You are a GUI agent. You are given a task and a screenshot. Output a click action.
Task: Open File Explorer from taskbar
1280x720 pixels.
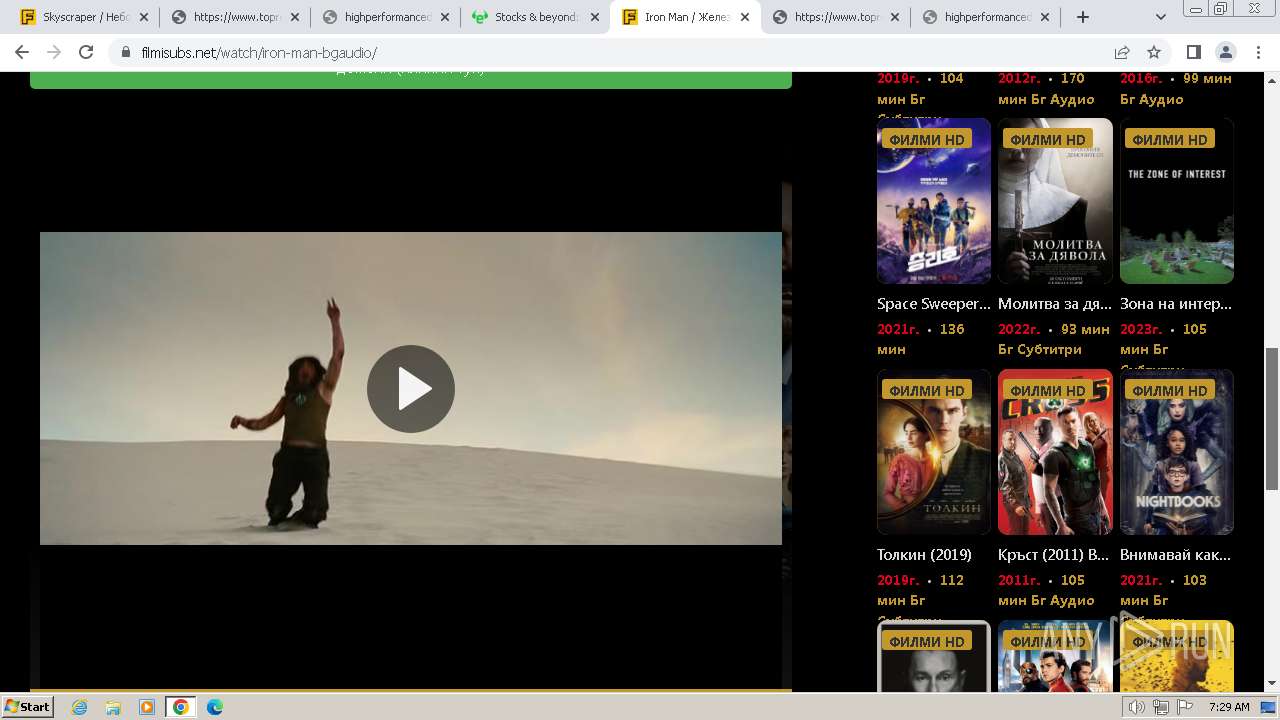[x=113, y=707]
